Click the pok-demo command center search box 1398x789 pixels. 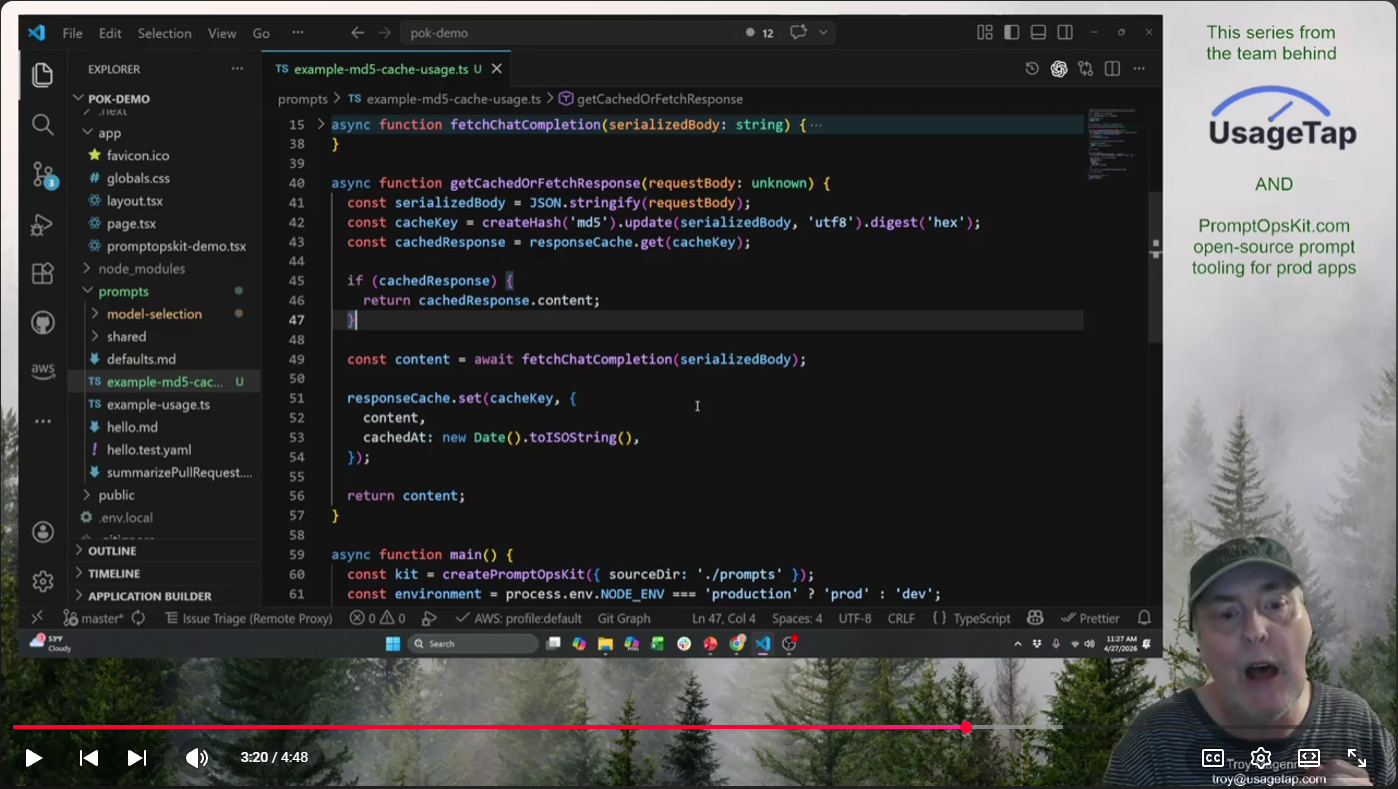[x=568, y=33]
